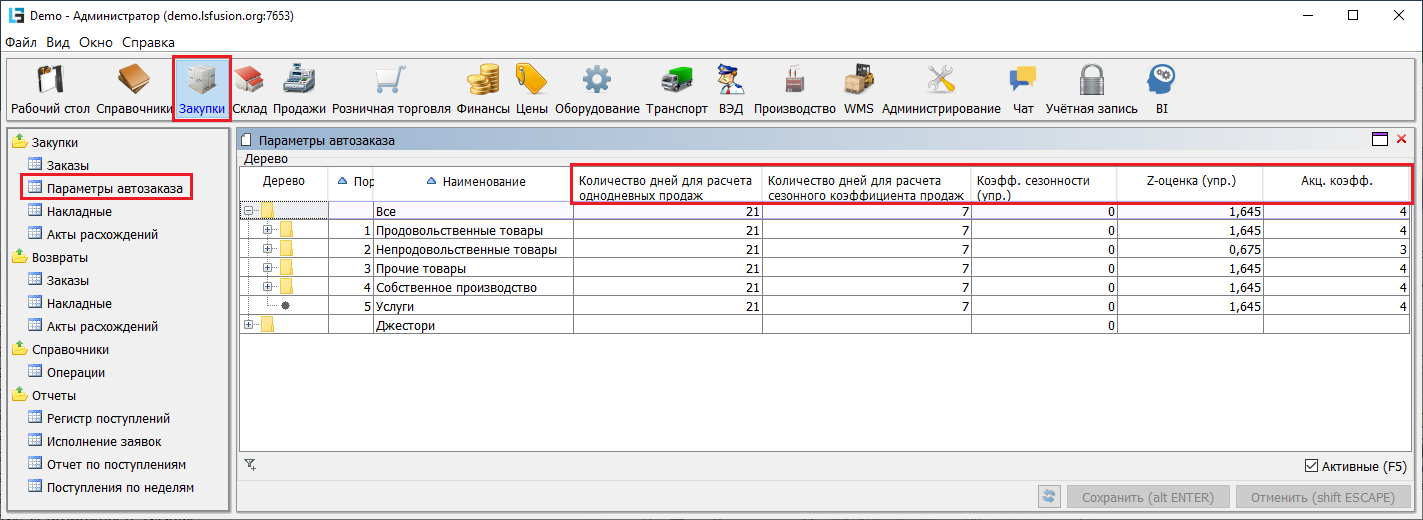
Task: Open Учётная запись padlock icon
Action: pyautogui.click(x=1091, y=80)
